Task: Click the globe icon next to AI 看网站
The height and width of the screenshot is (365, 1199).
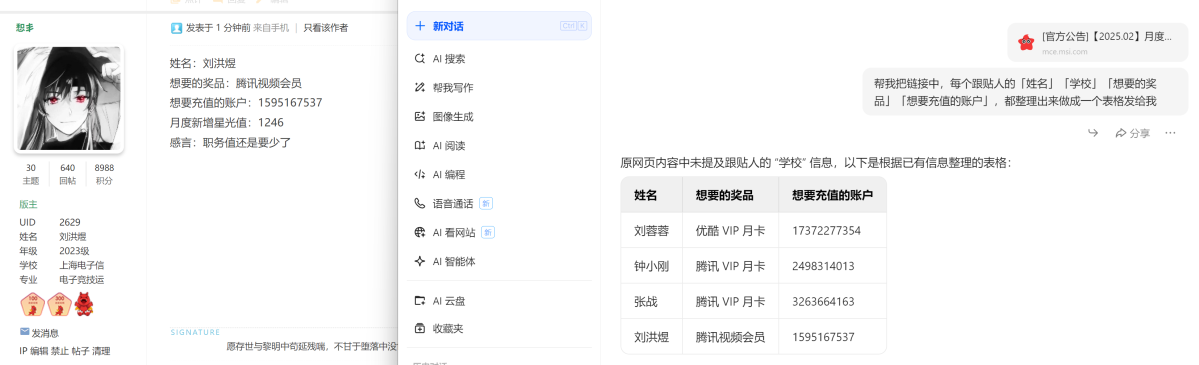Action: tap(419, 233)
